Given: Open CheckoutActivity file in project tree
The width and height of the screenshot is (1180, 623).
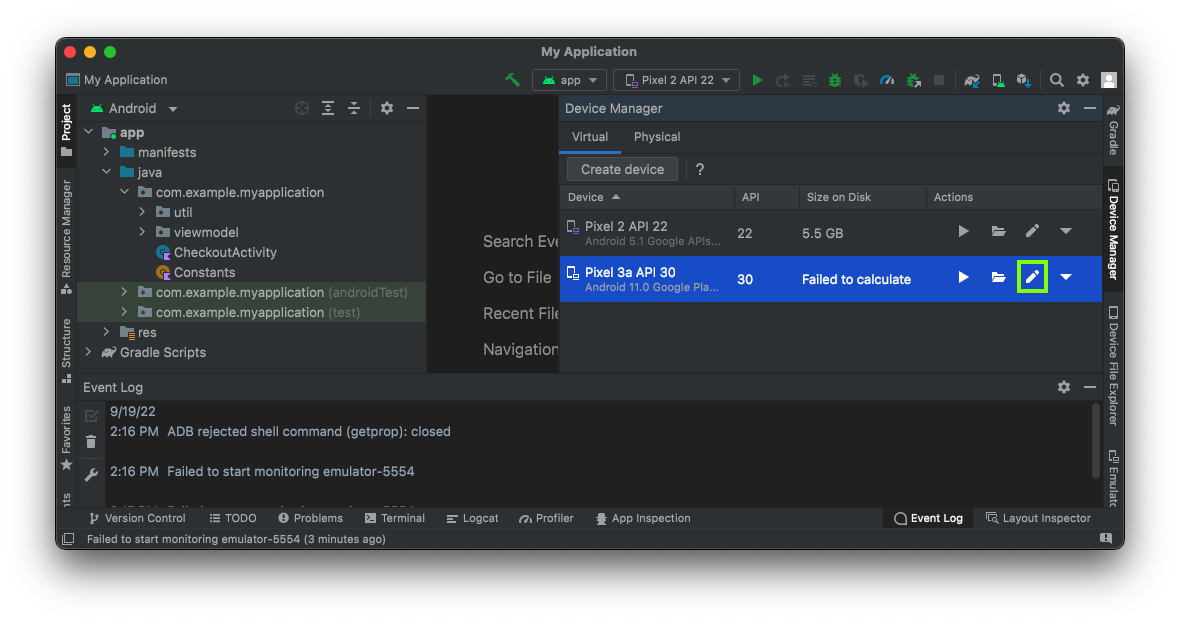Looking at the screenshot, I should pyautogui.click(x=225, y=252).
